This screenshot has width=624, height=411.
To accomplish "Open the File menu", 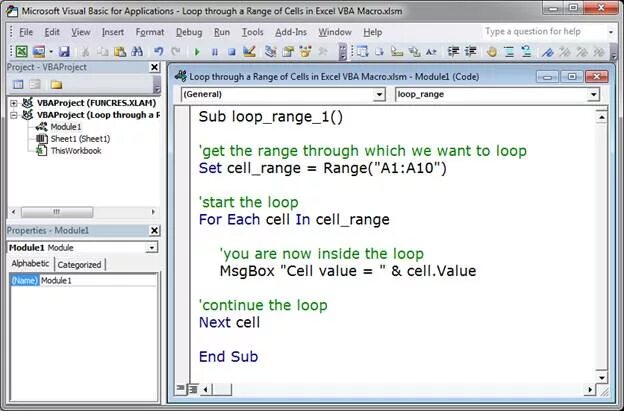I will pos(26,32).
